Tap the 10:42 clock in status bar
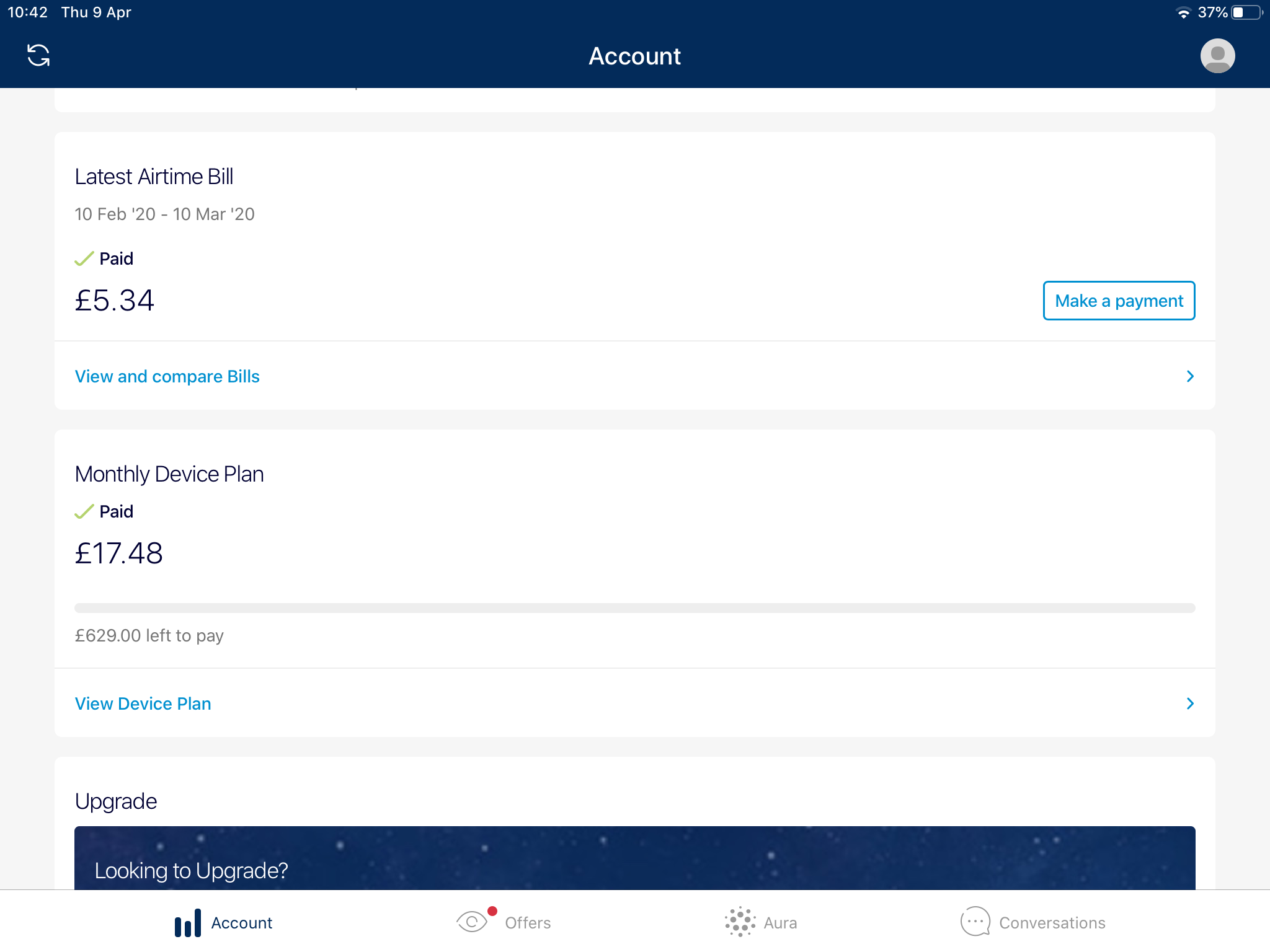1270x952 pixels. click(27, 12)
